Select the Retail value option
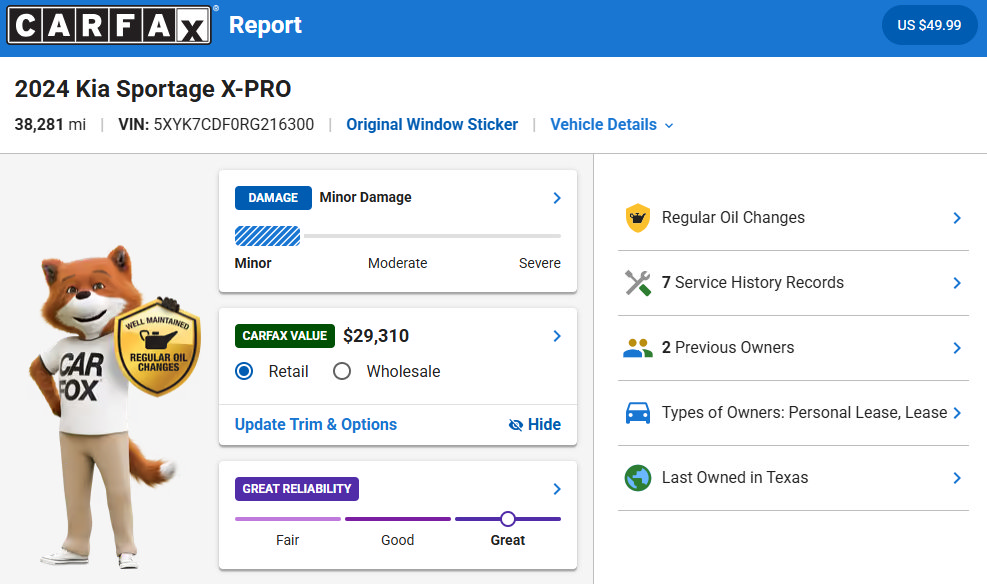This screenshot has height=584, width=987. pos(244,371)
